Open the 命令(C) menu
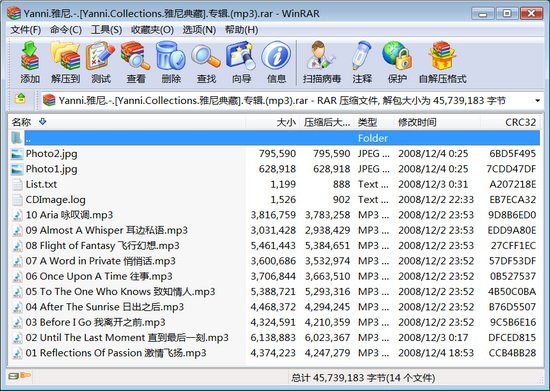 [66, 30]
